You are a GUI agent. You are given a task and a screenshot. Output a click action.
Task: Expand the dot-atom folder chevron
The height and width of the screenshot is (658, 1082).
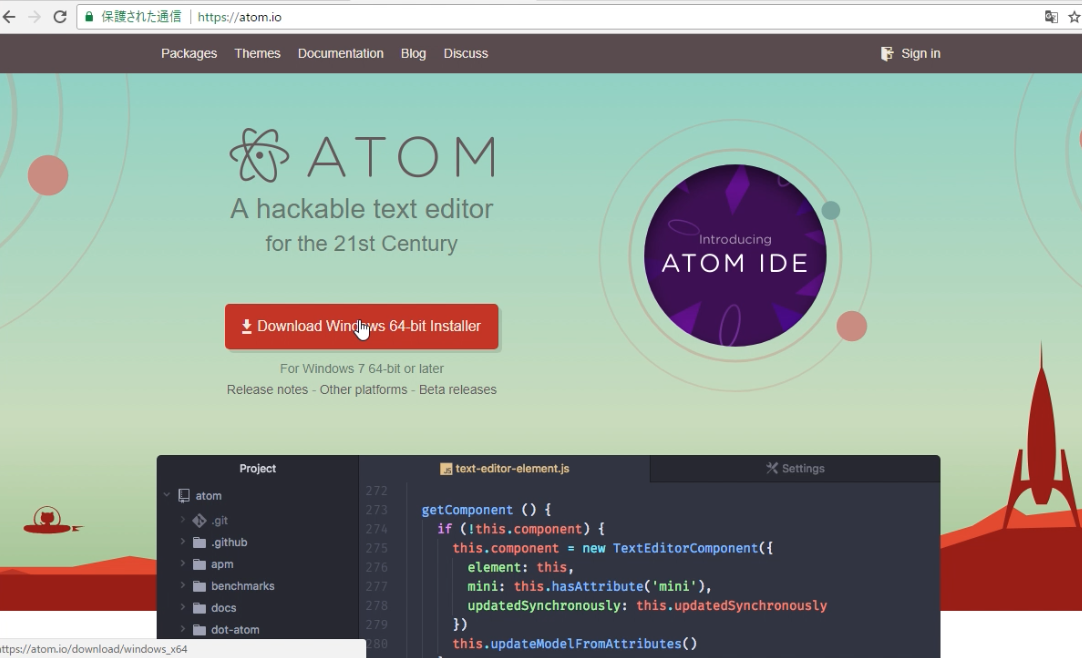[x=183, y=629]
